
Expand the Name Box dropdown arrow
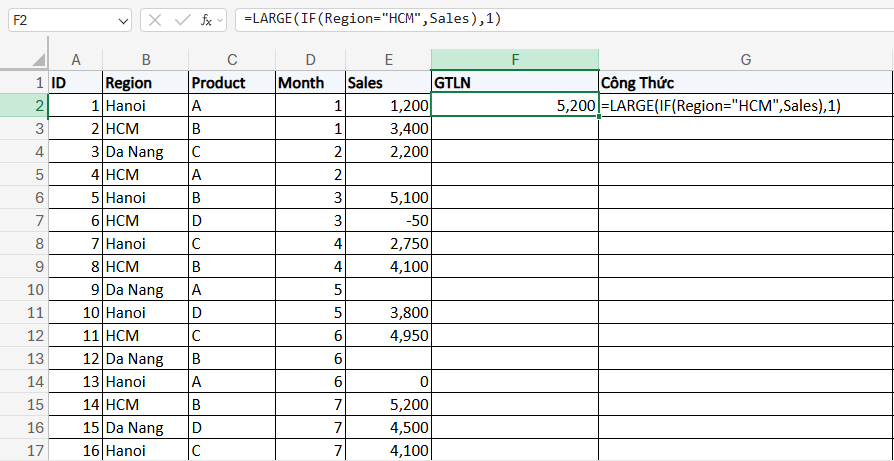[x=122, y=20]
